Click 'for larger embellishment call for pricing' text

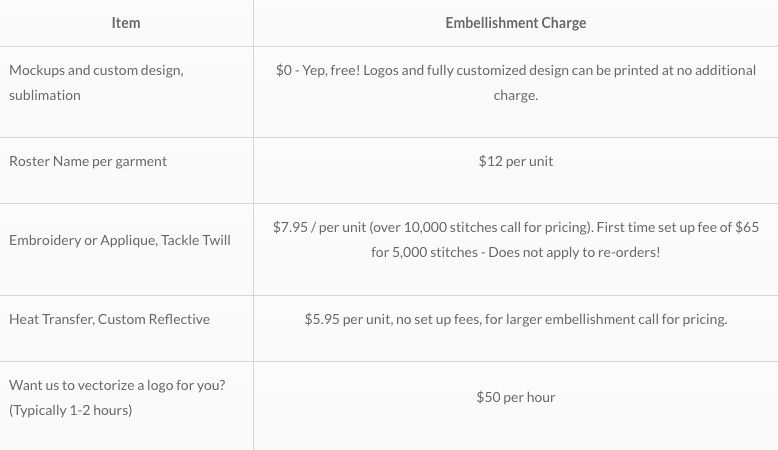coord(606,319)
